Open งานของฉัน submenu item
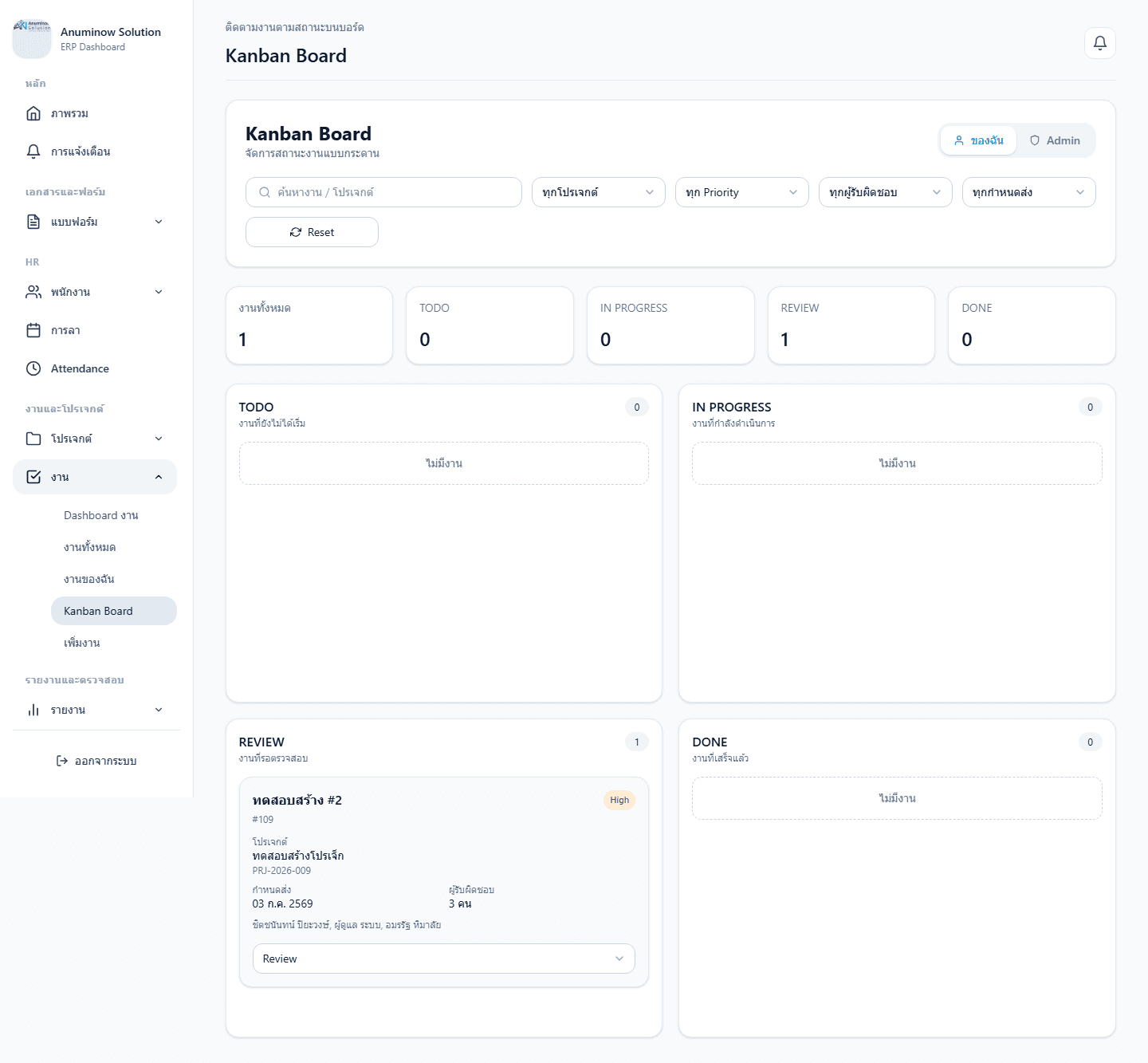Viewport: 1148px width, 1063px height. 114,579
